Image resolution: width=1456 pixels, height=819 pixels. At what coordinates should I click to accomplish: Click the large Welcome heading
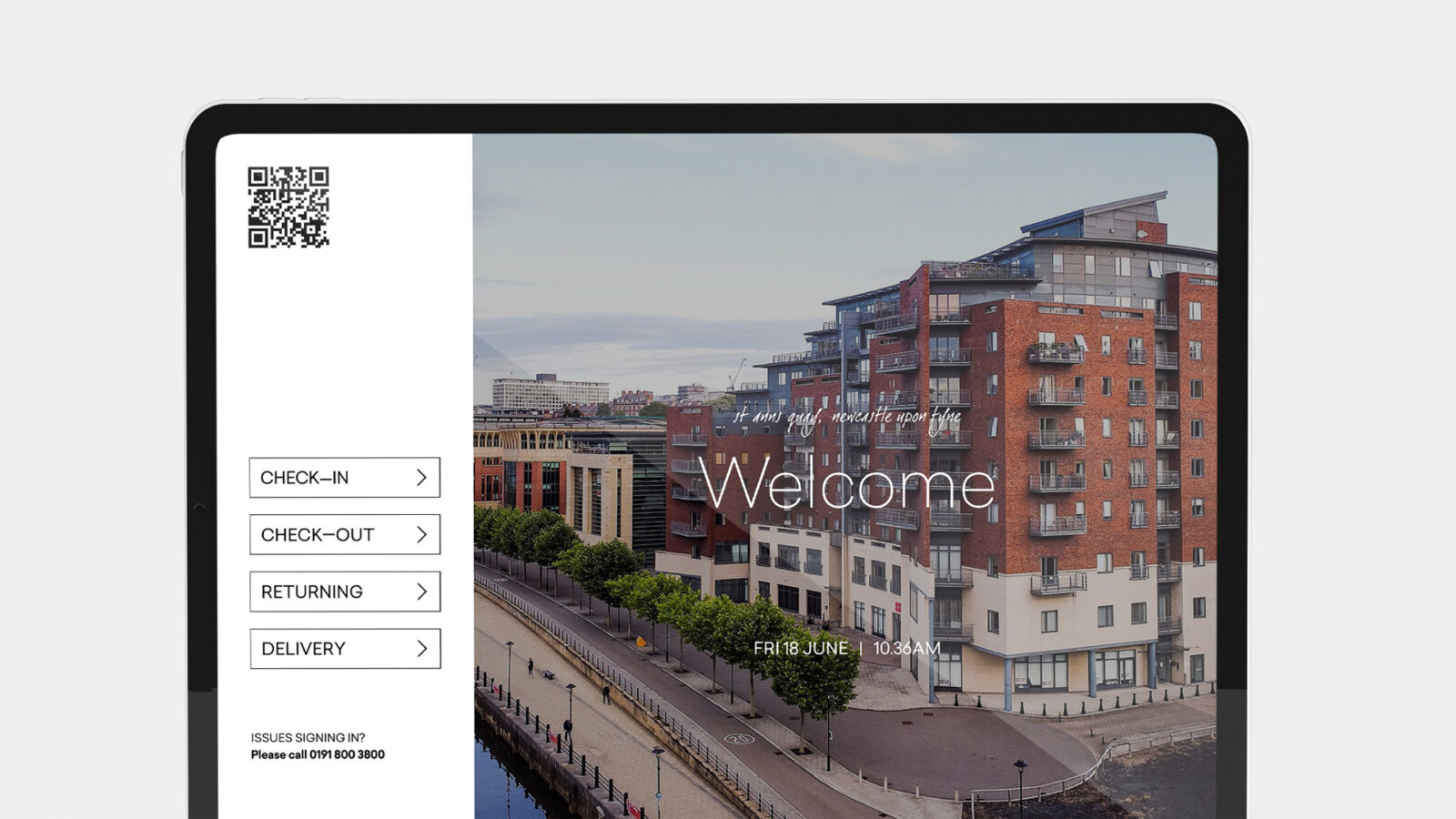point(846,484)
